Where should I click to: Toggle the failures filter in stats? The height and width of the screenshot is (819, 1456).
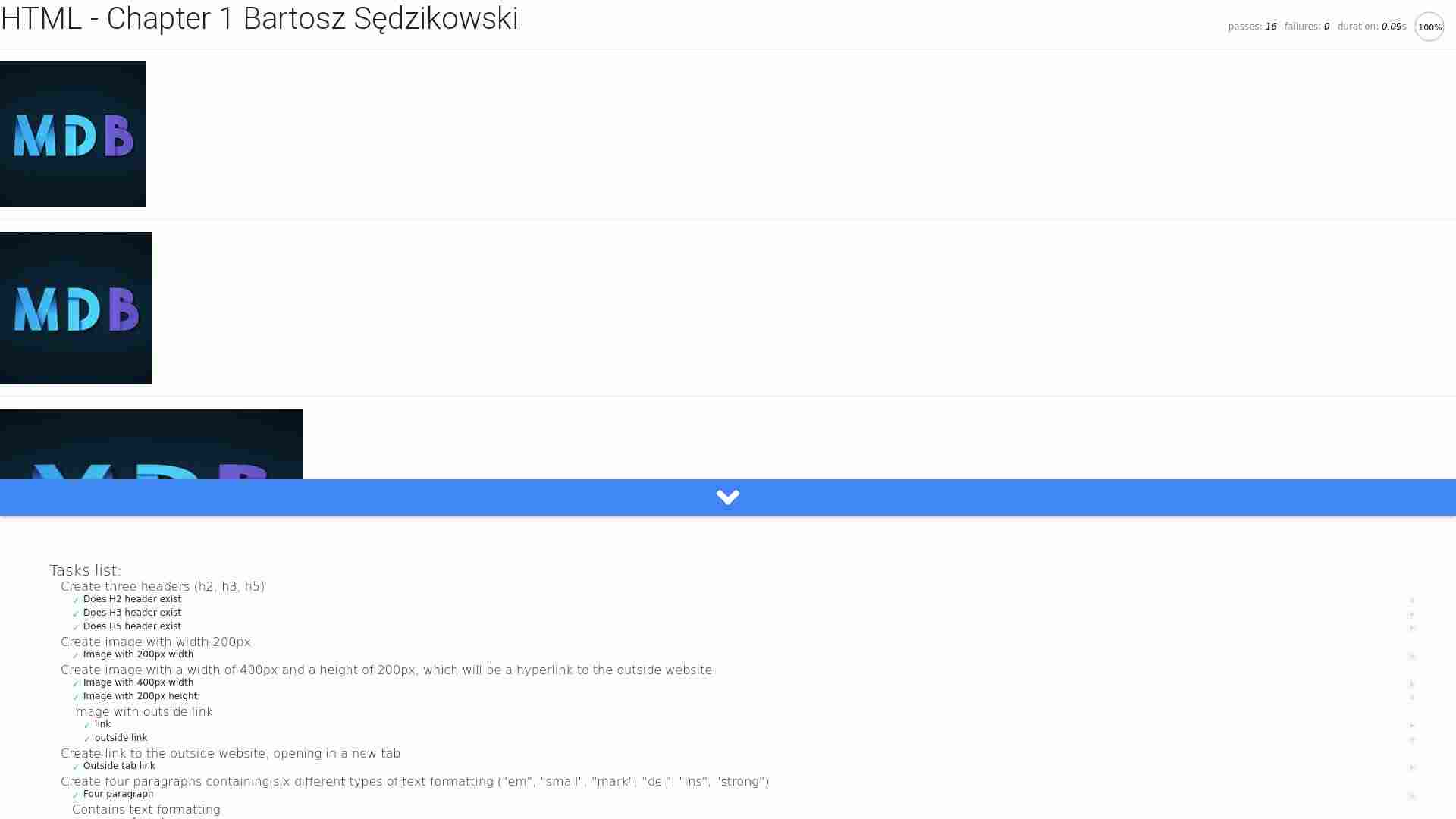(x=1306, y=27)
